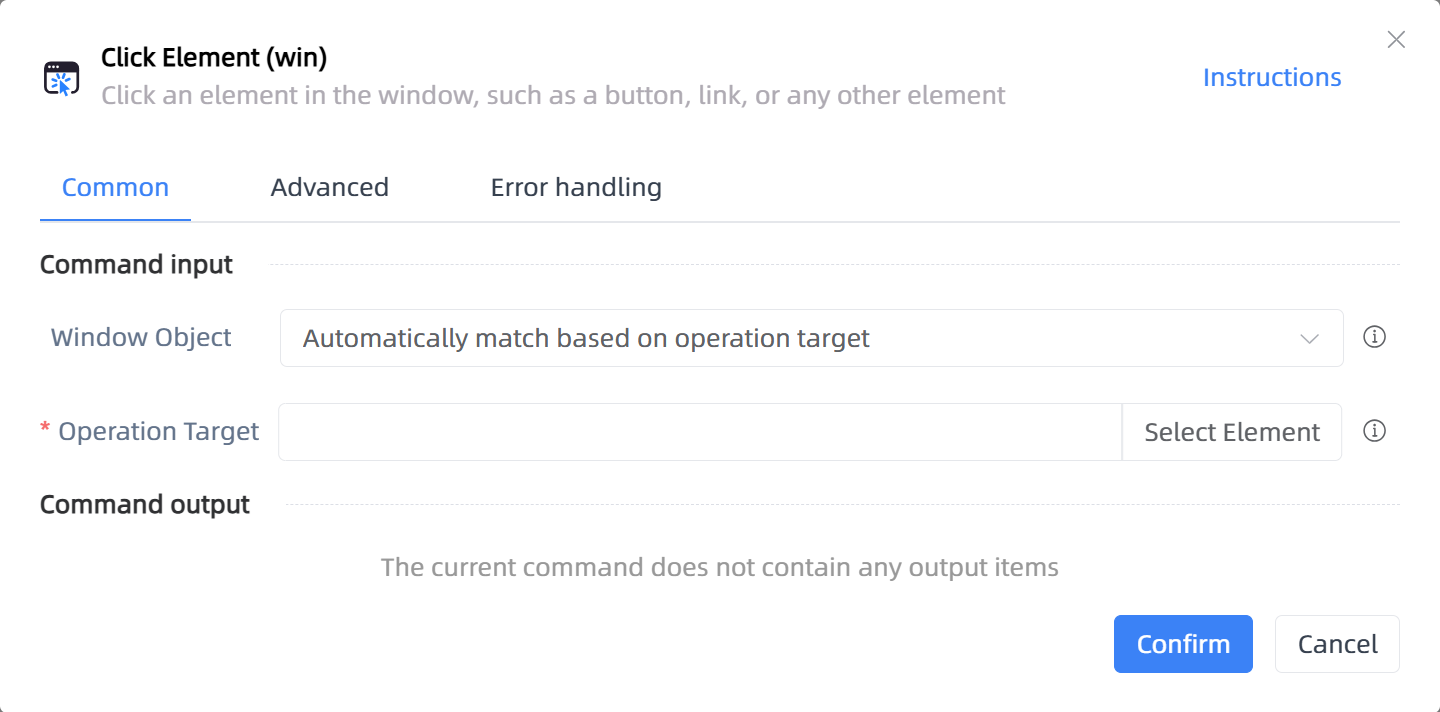The height and width of the screenshot is (712, 1440).
Task: Confirm the command settings
Action: coord(1183,644)
